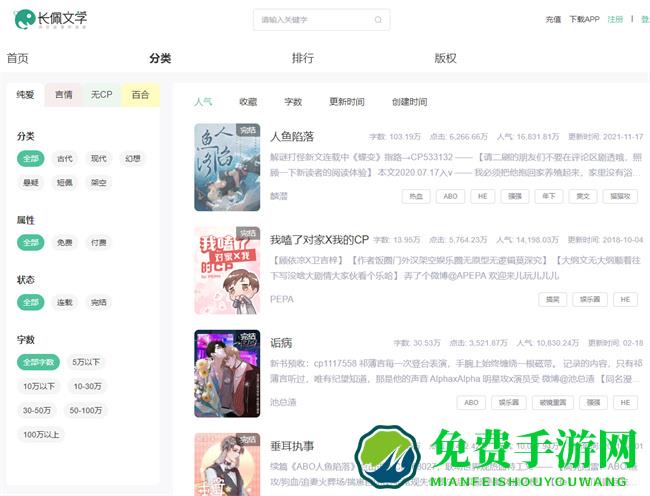Sort the list by 收藏
Screen dimensions: 650x496
point(248,102)
